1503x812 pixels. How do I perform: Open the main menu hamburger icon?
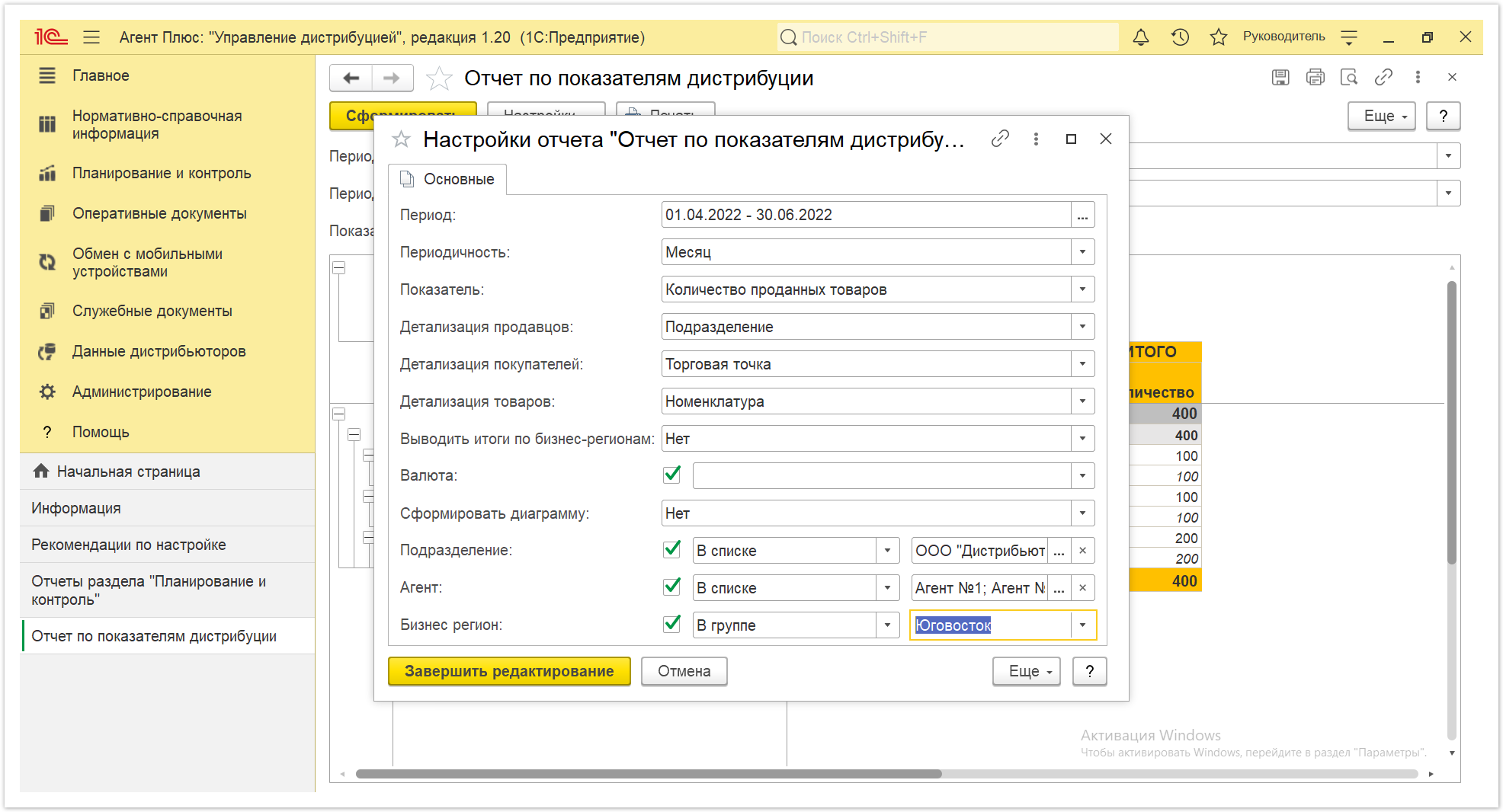point(91,37)
